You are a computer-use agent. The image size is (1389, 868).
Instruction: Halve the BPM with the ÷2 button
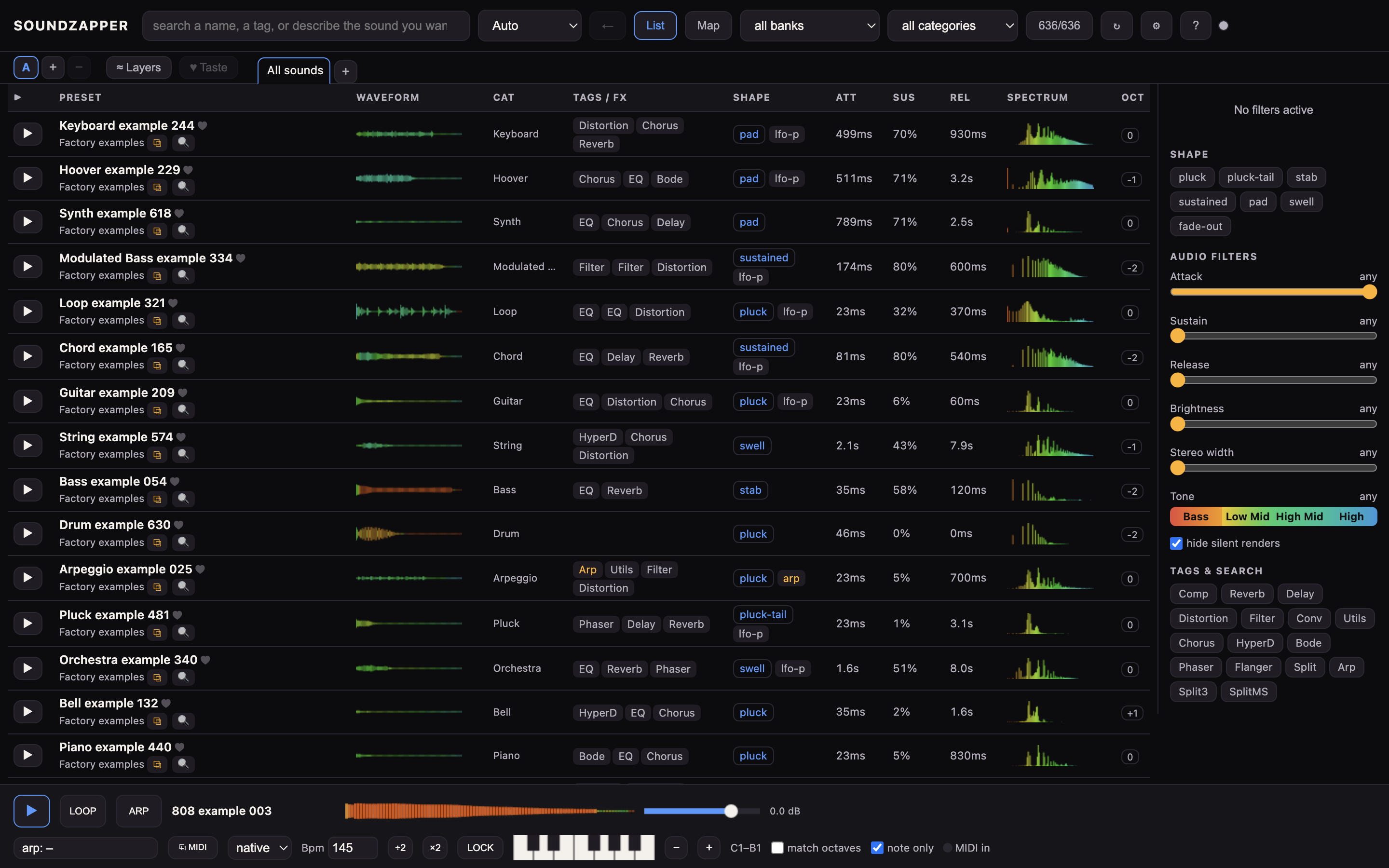400,847
